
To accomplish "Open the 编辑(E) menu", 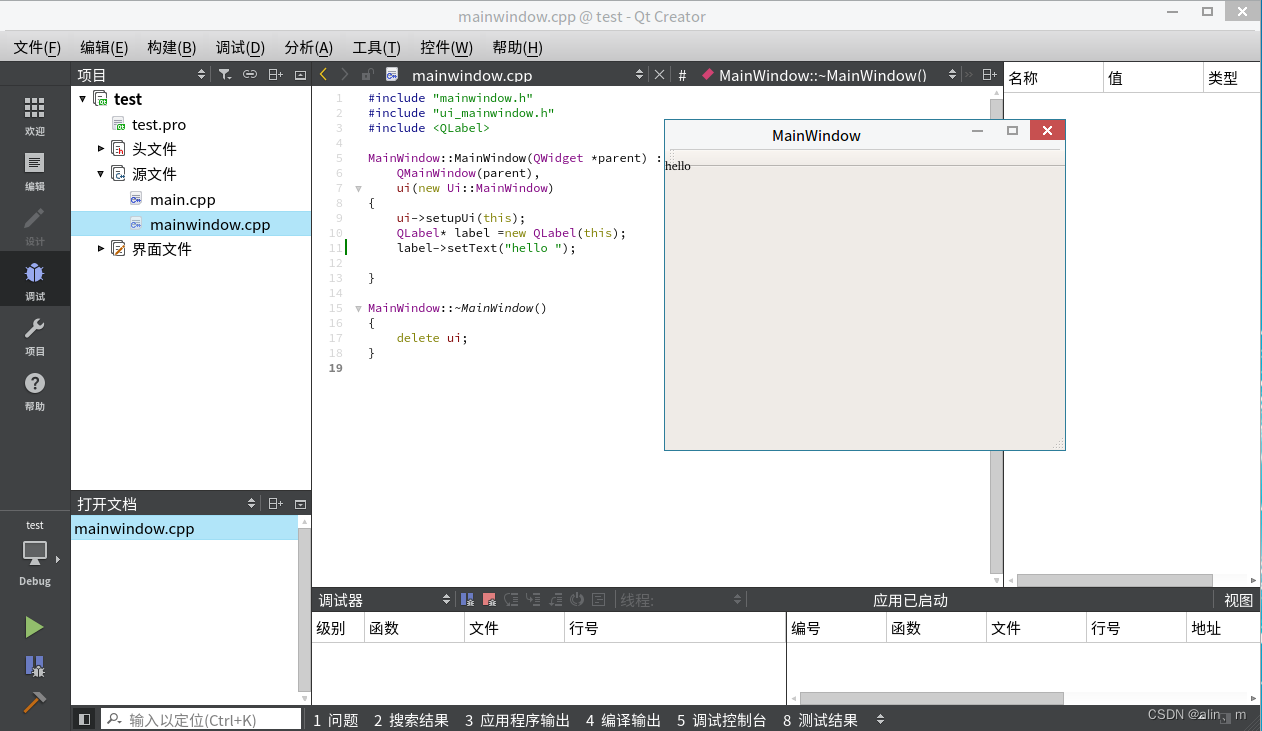I will pos(104,47).
